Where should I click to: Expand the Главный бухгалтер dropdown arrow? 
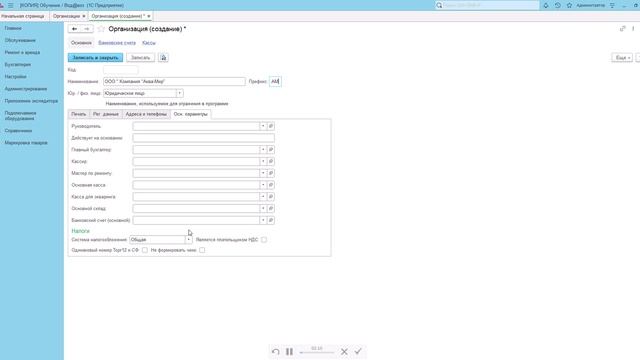pos(263,150)
